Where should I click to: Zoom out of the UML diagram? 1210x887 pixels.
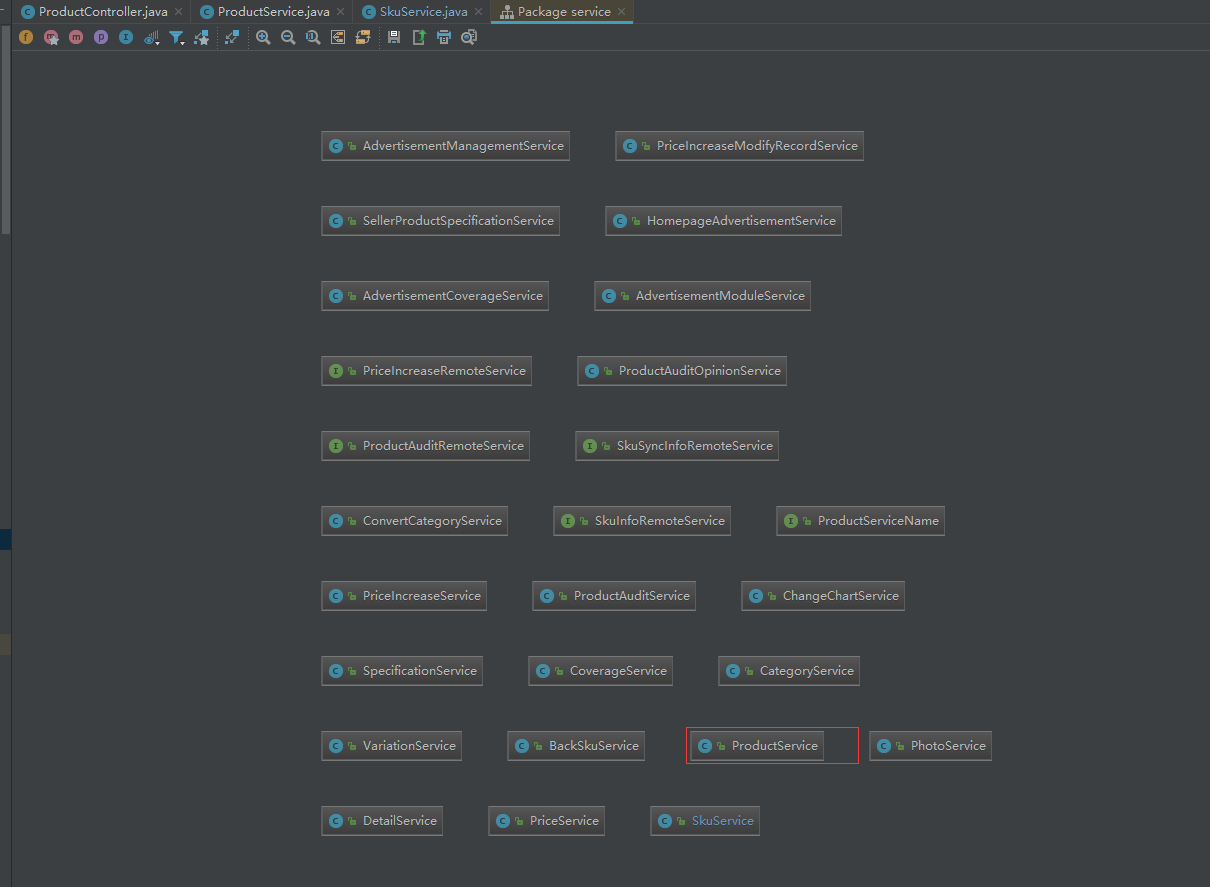click(288, 37)
